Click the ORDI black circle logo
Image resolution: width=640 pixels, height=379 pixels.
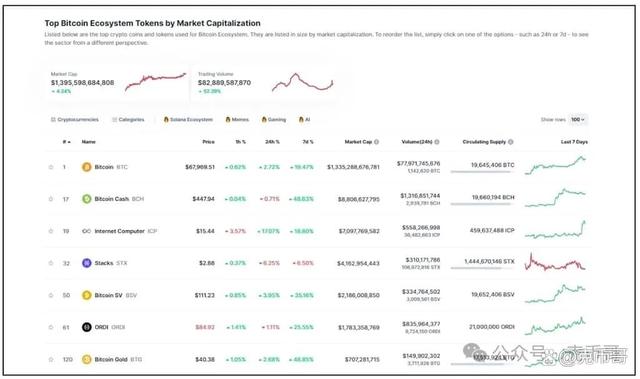click(x=87, y=327)
